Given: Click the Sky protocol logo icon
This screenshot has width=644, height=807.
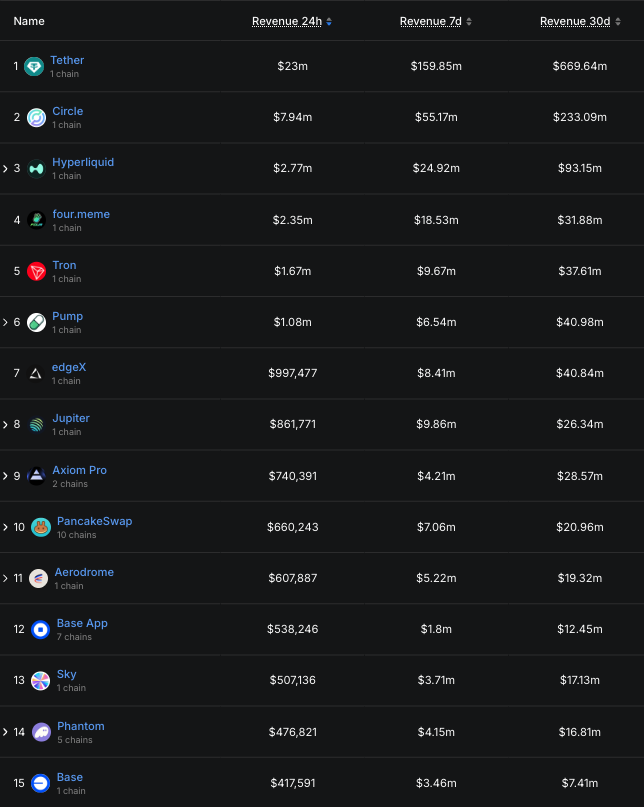Looking at the screenshot, I should tap(40, 681).
